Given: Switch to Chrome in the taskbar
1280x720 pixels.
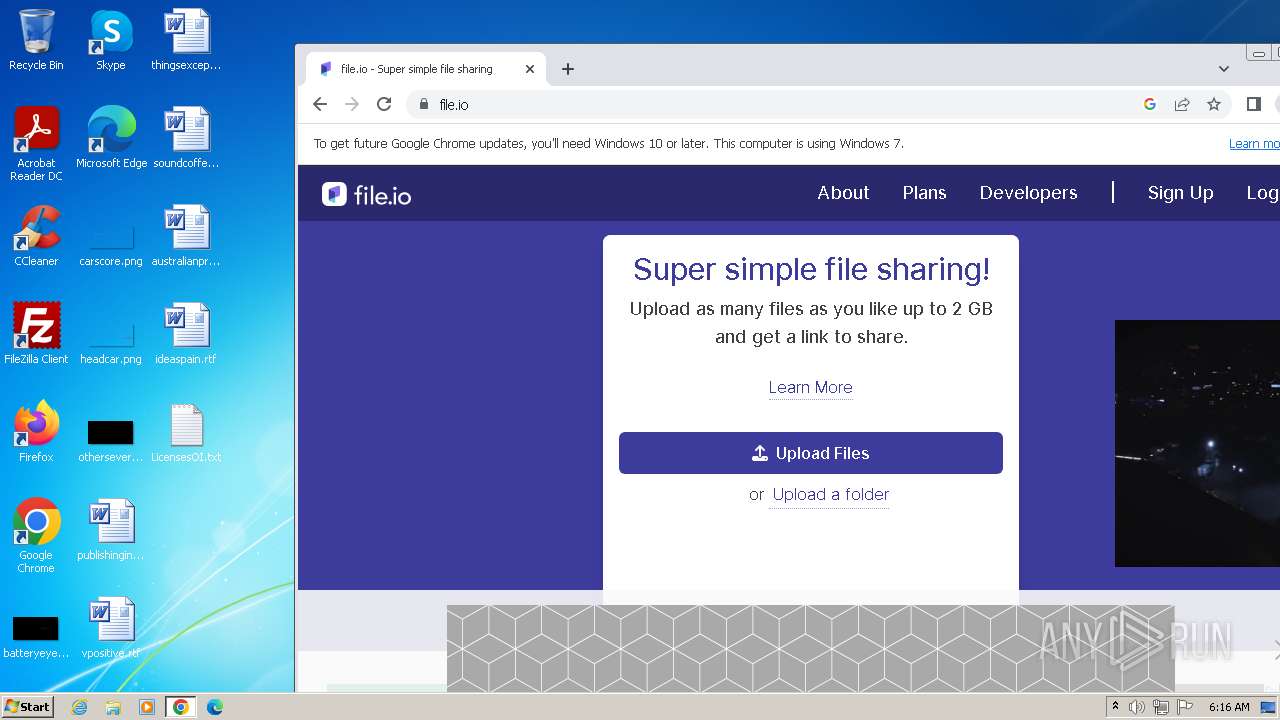Looking at the screenshot, I should 180,707.
